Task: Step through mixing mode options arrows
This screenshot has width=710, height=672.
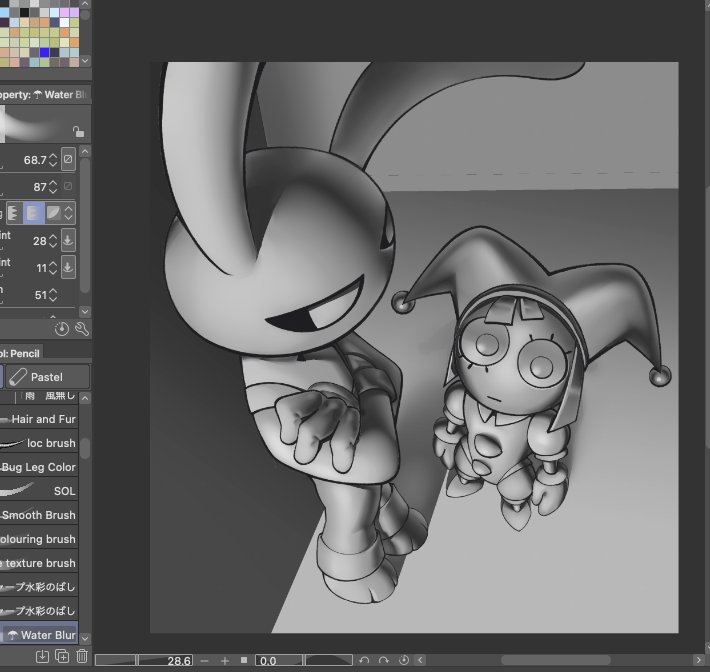Action: point(68,212)
